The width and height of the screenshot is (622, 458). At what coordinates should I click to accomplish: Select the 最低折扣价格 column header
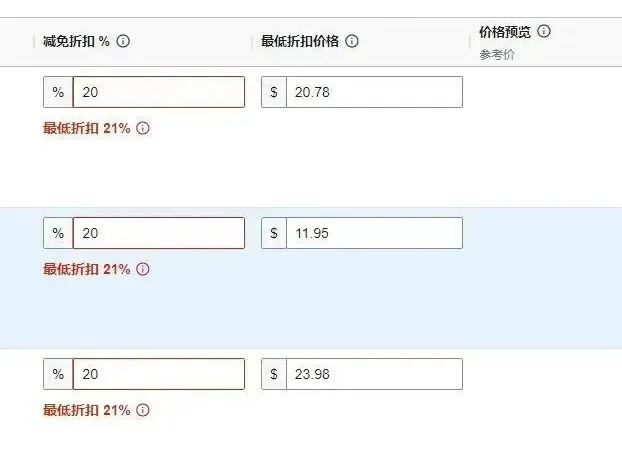(300, 42)
